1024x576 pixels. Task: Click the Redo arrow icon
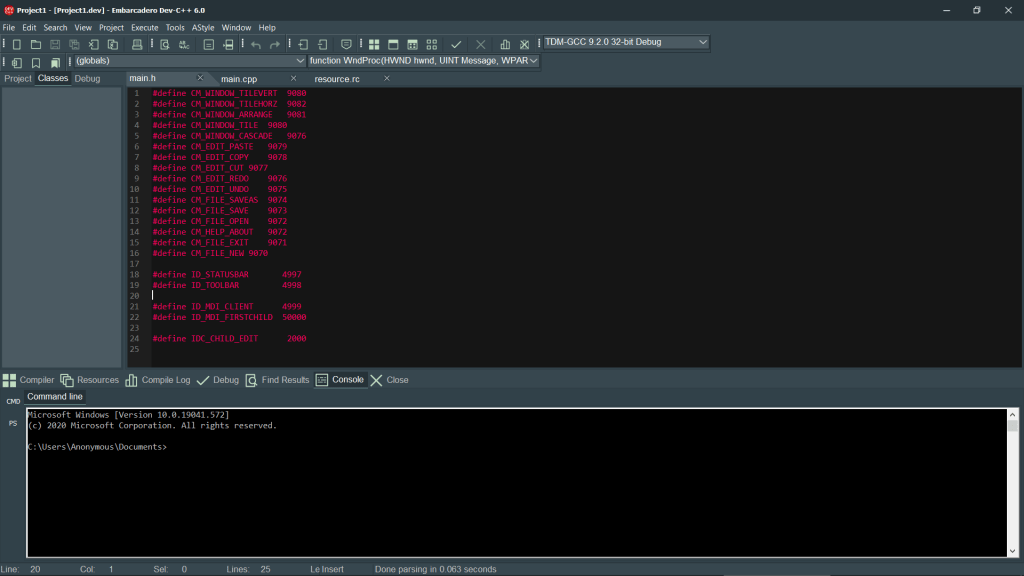[x=273, y=44]
